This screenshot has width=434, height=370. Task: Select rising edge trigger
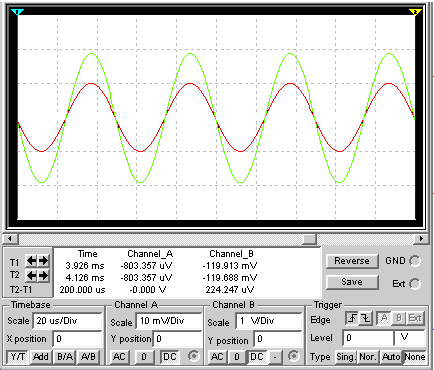click(352, 318)
